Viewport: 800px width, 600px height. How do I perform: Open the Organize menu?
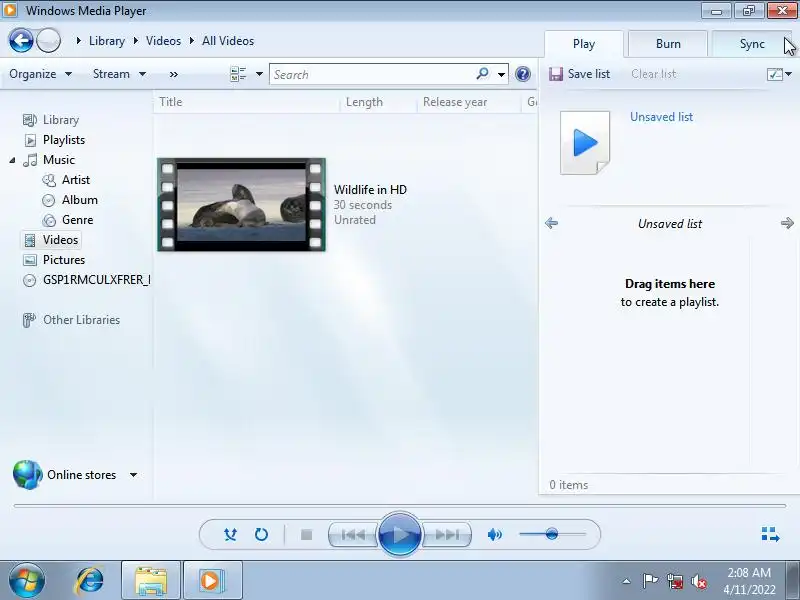tap(40, 74)
